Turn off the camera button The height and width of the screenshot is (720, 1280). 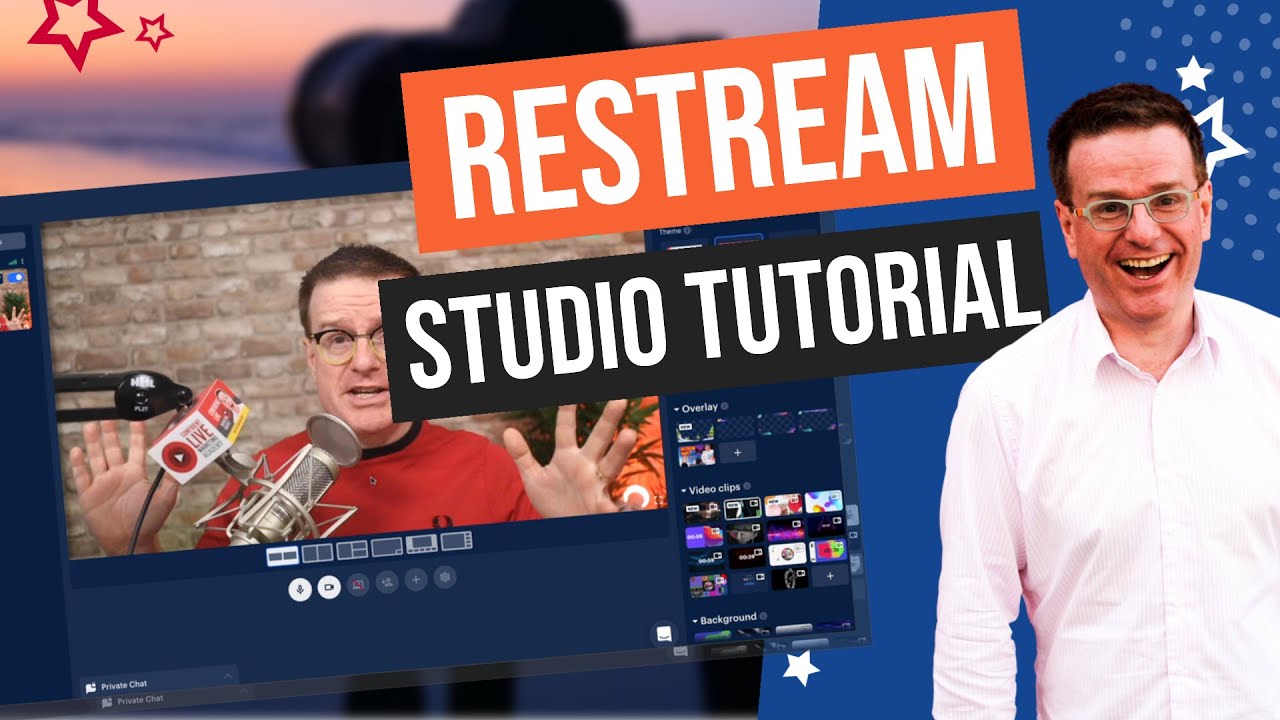329,587
